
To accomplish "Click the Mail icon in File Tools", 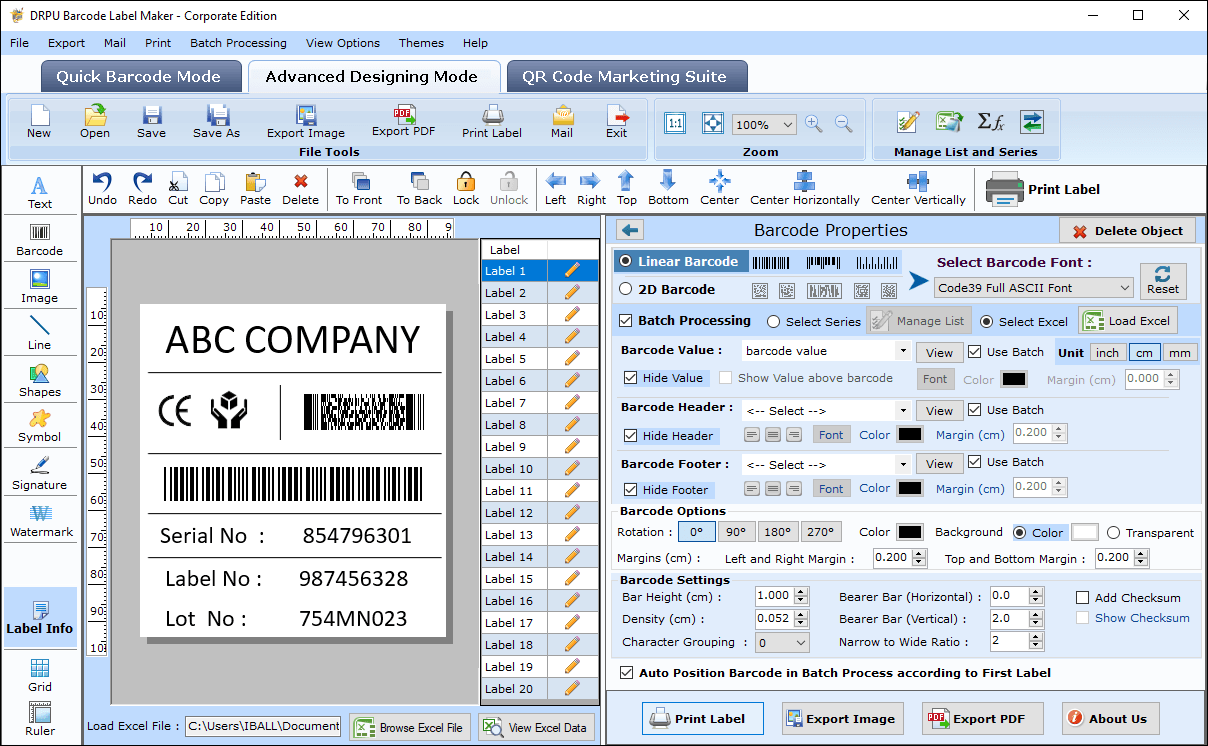I will [562, 121].
